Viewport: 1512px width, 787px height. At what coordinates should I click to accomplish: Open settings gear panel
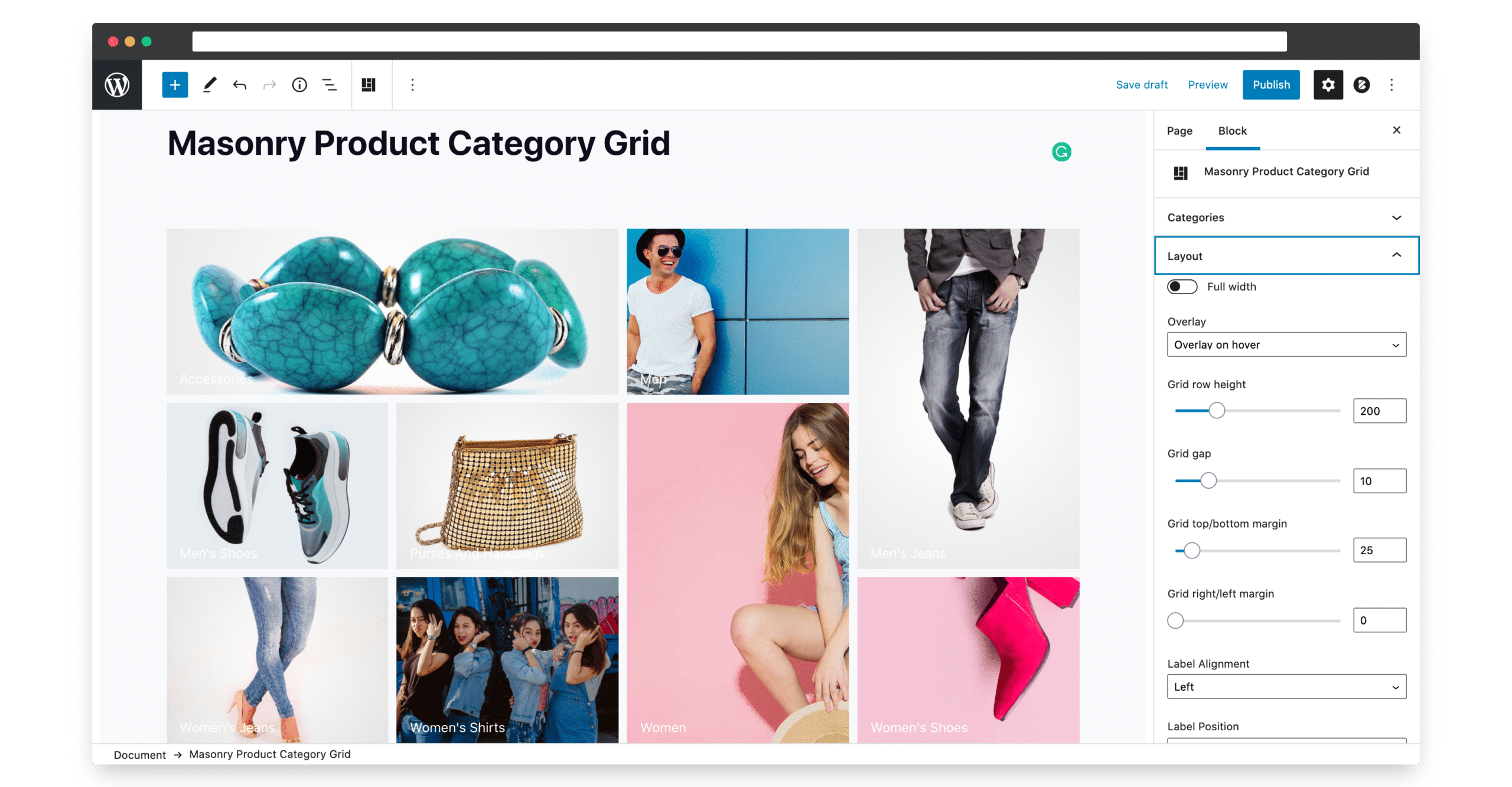pyautogui.click(x=1328, y=84)
